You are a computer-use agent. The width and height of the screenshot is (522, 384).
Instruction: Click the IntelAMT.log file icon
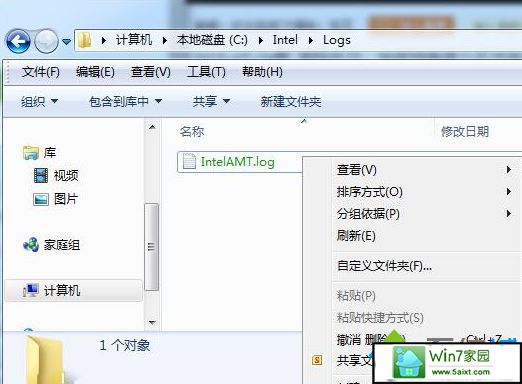pos(189,162)
